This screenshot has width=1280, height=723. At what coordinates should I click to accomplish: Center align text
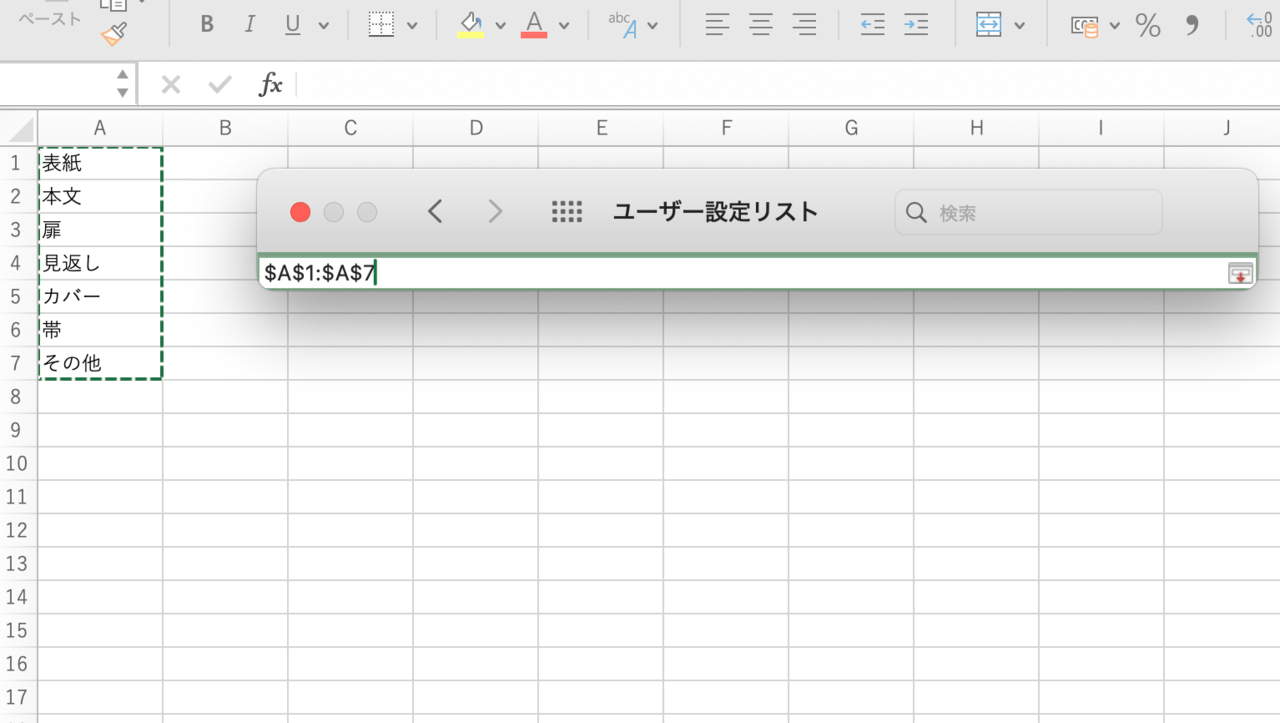[761, 25]
